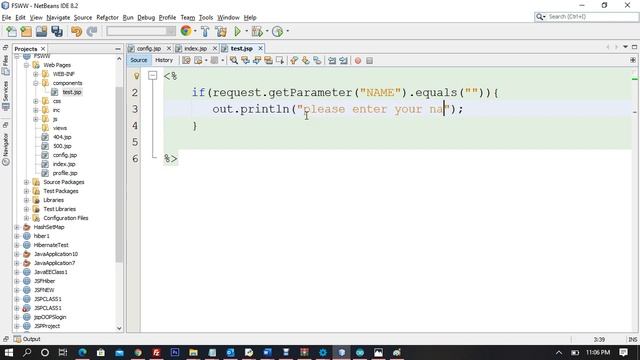Click the Save All toolbar icon
The image size is (640, 360).
pos(57,31)
